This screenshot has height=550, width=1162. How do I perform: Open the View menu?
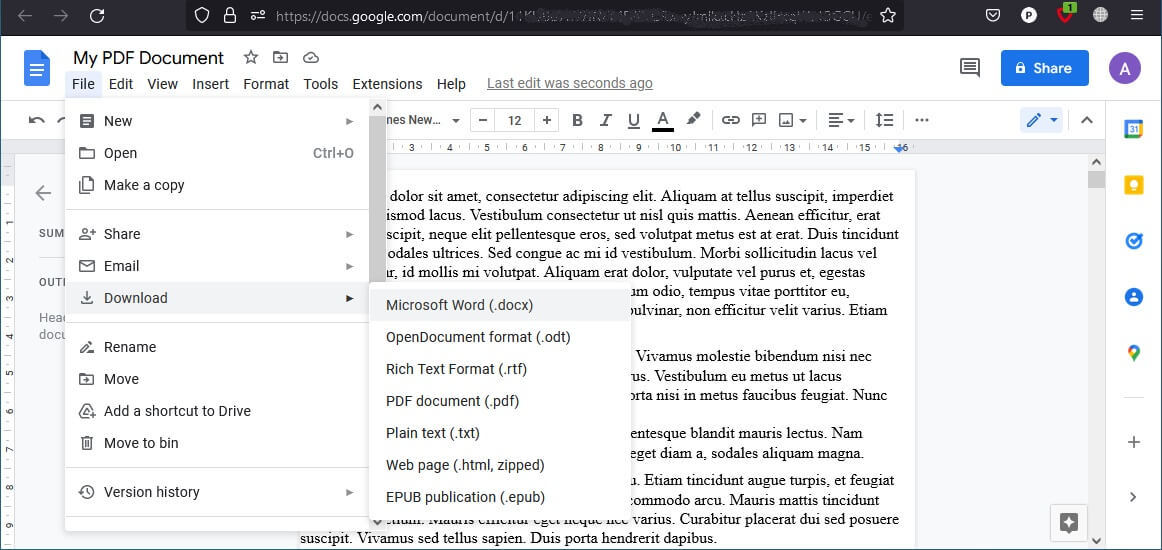coord(162,84)
